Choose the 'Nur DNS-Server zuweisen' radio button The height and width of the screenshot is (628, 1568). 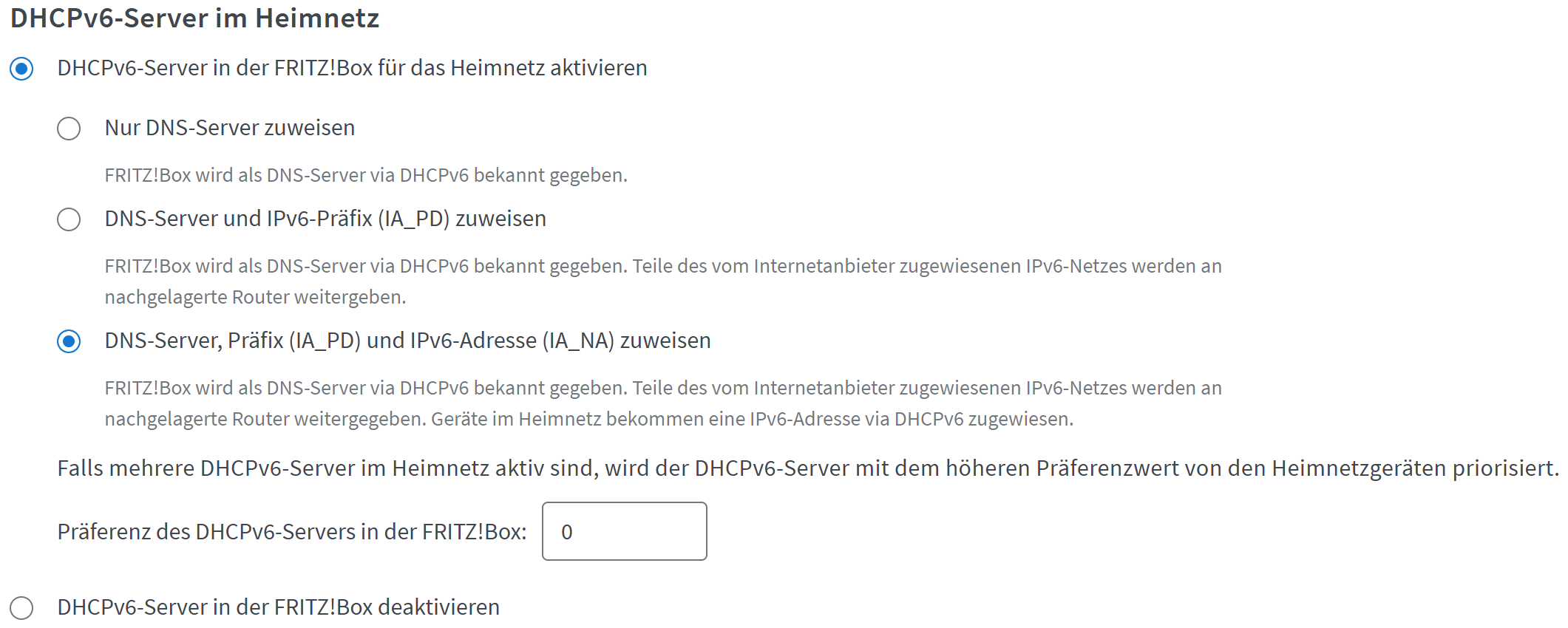pos(69,129)
